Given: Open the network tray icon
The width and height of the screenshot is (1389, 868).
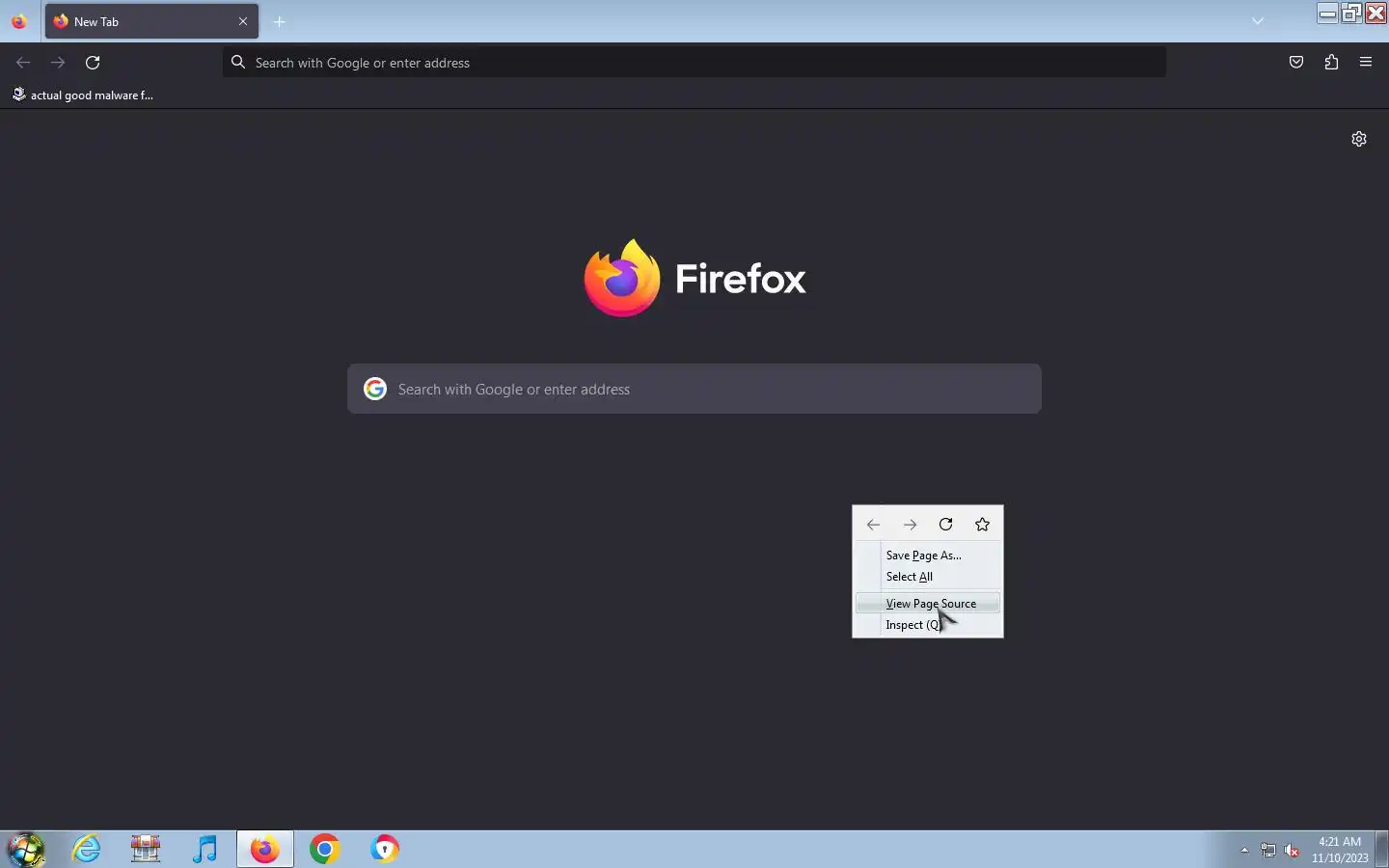Looking at the screenshot, I should [1268, 851].
